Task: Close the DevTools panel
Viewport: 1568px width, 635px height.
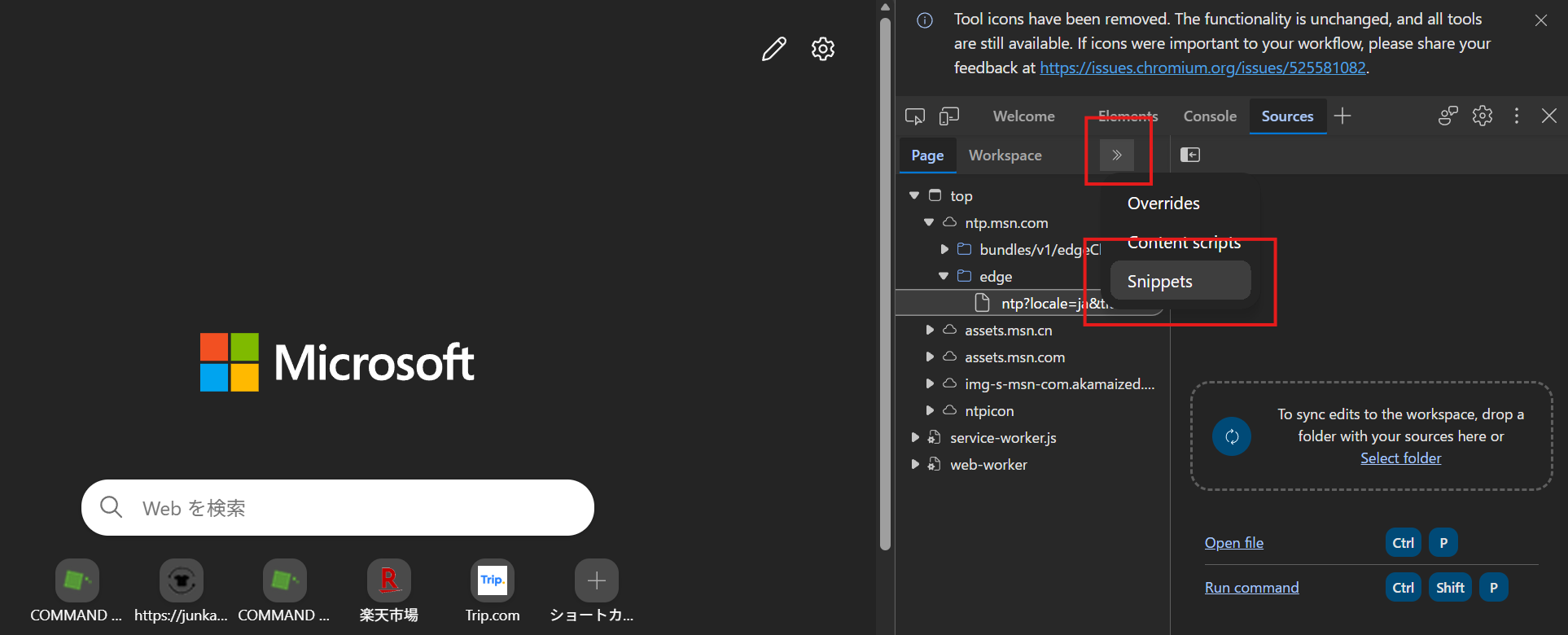Action: tap(1549, 116)
